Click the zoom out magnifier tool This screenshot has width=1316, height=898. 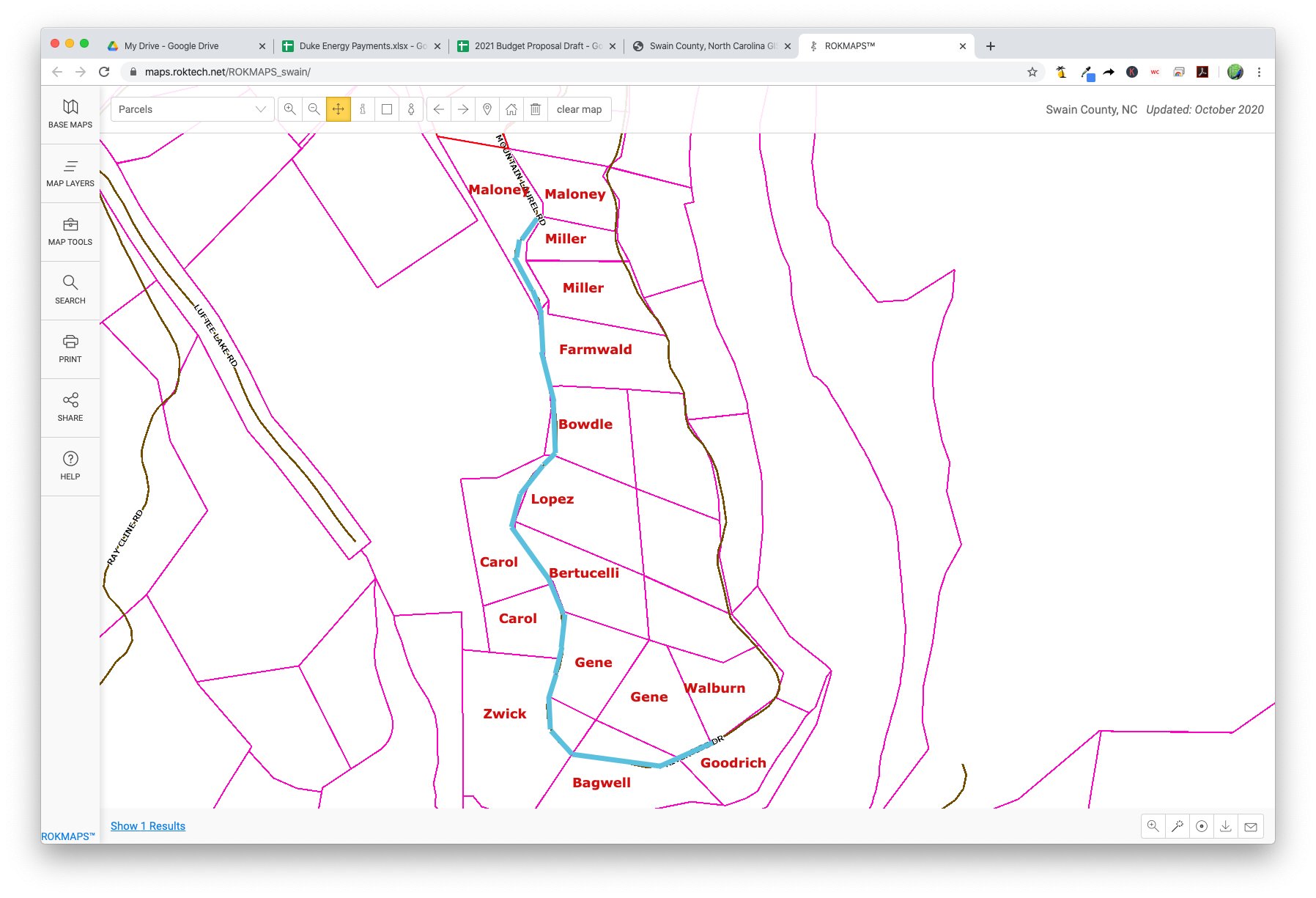click(x=314, y=109)
